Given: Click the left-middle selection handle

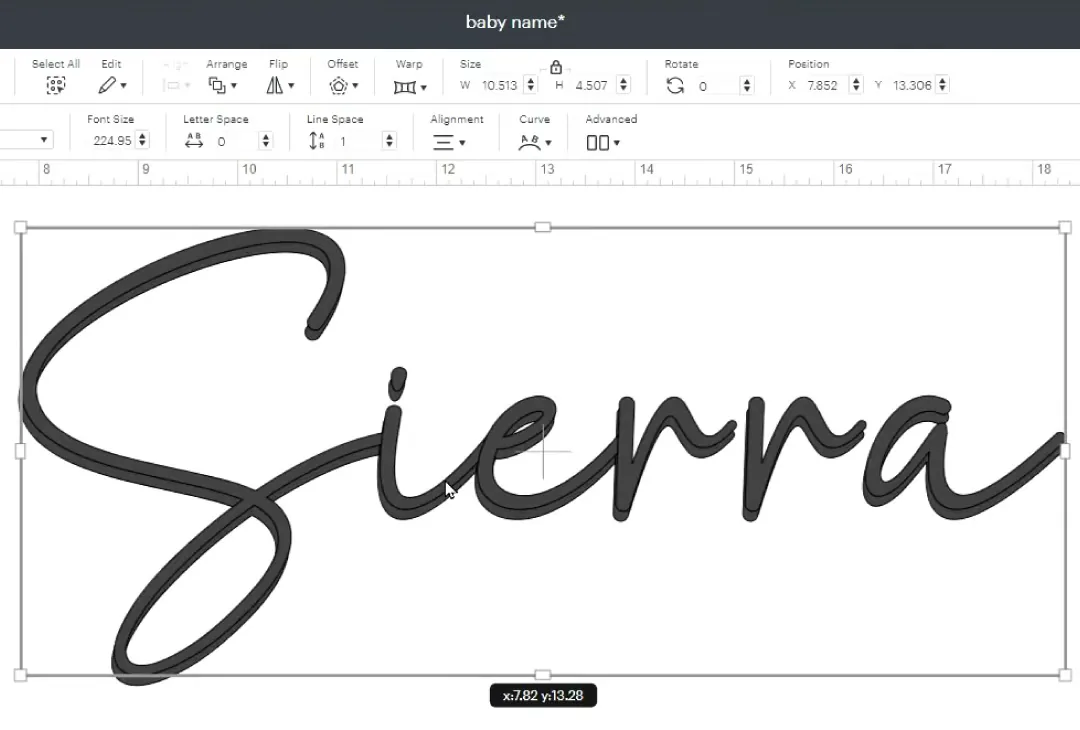Looking at the screenshot, I should 21,451.
